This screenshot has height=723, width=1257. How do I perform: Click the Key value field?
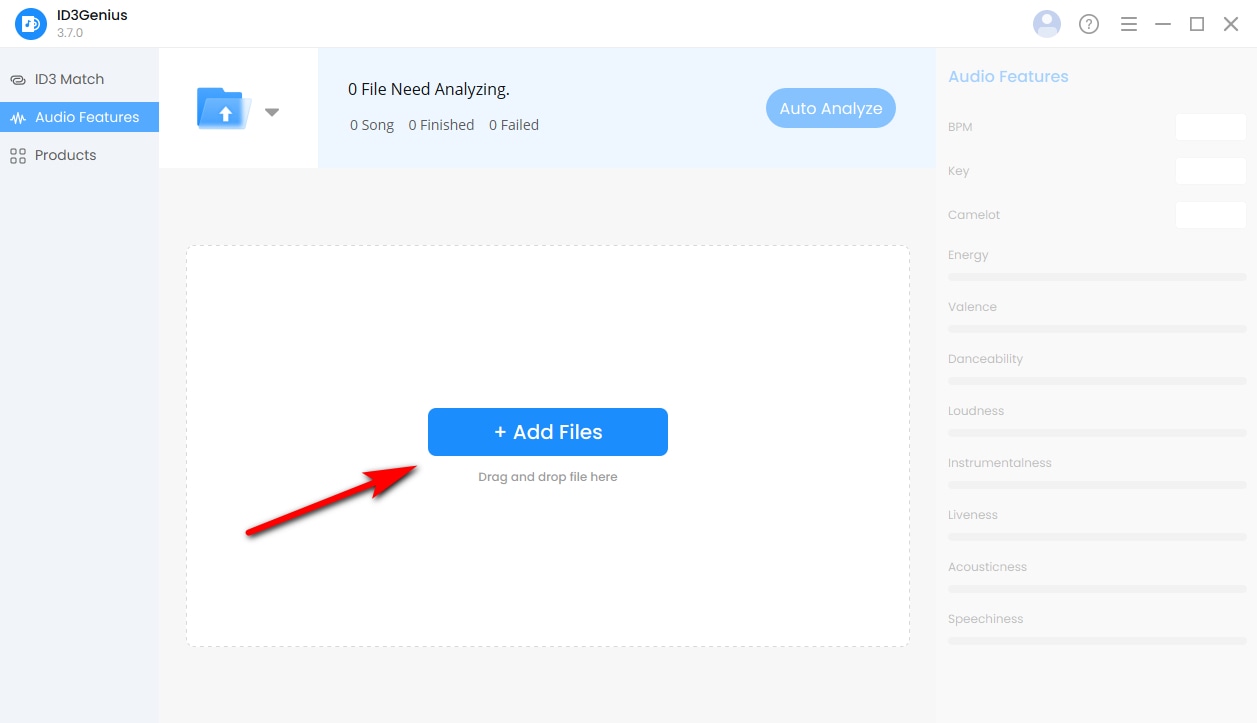tap(1210, 171)
